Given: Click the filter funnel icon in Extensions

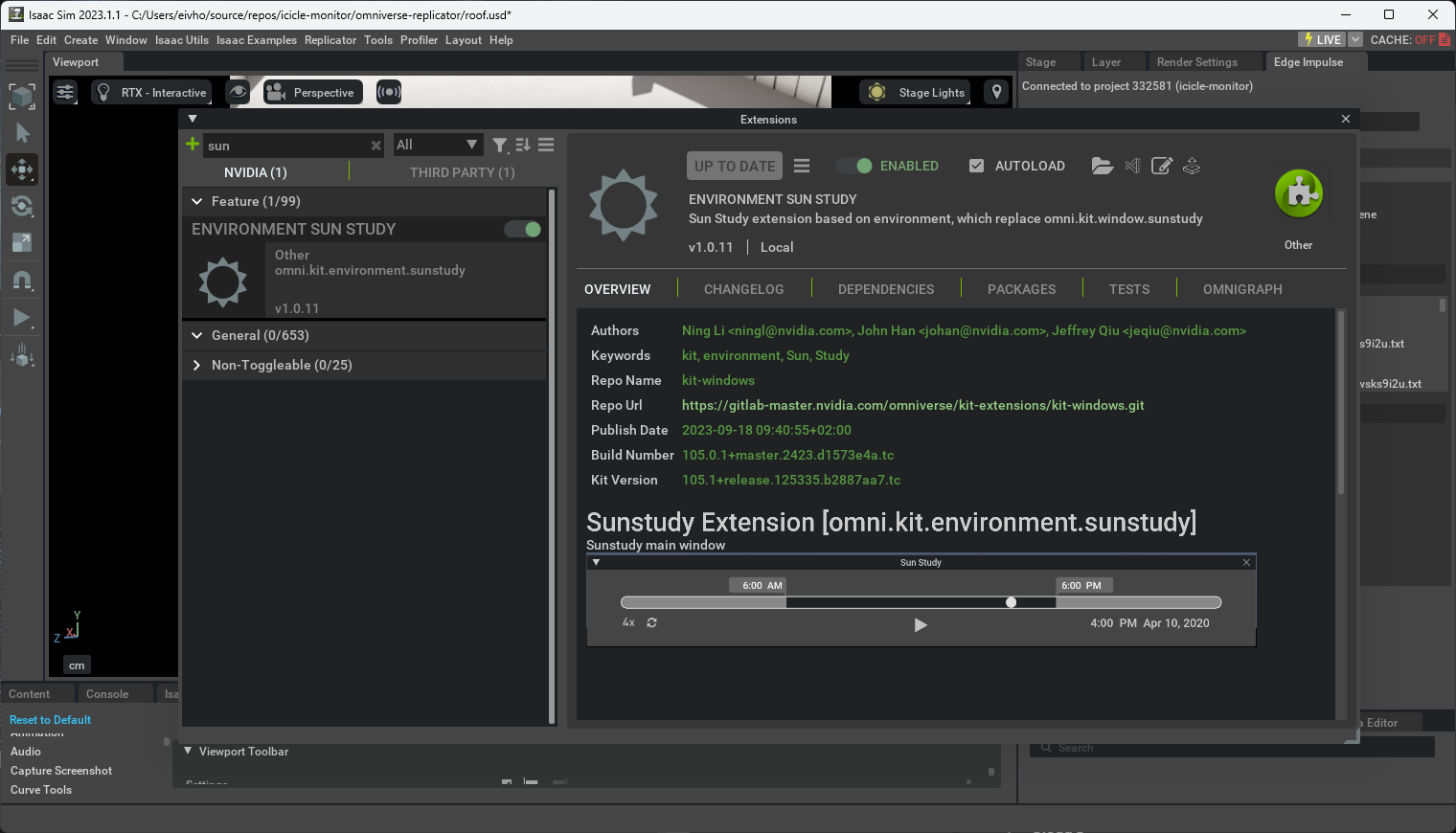Looking at the screenshot, I should click(x=499, y=145).
